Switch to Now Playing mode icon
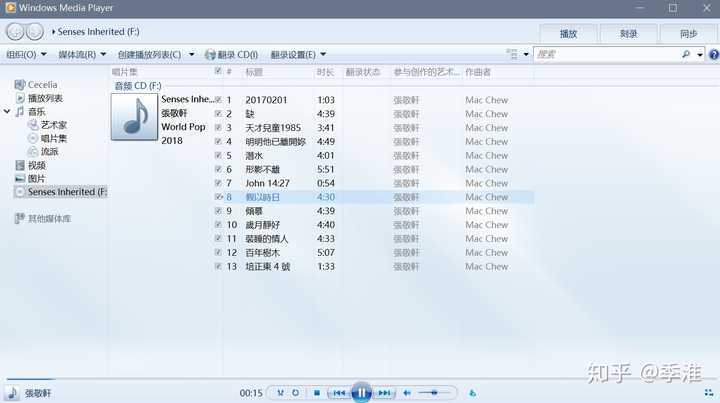 point(709,393)
